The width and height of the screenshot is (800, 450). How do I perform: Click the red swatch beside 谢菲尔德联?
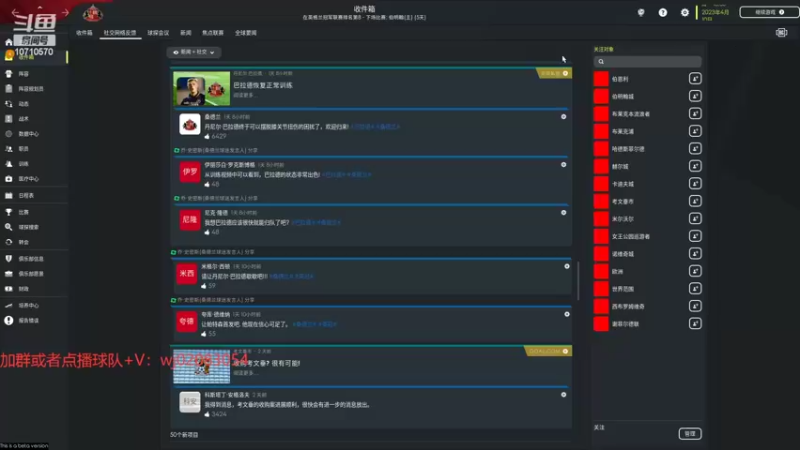(x=601, y=323)
